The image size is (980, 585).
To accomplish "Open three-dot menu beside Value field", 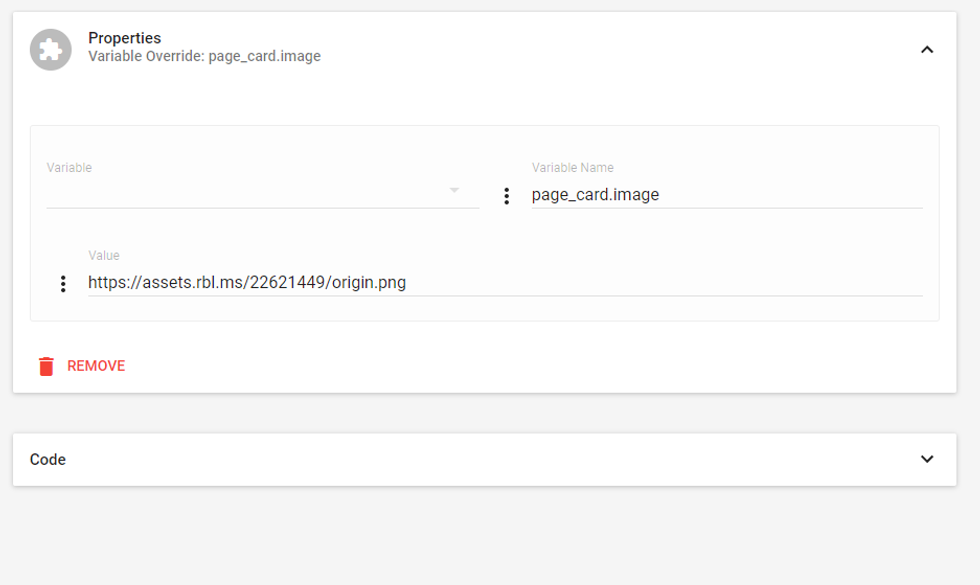I will point(63,284).
